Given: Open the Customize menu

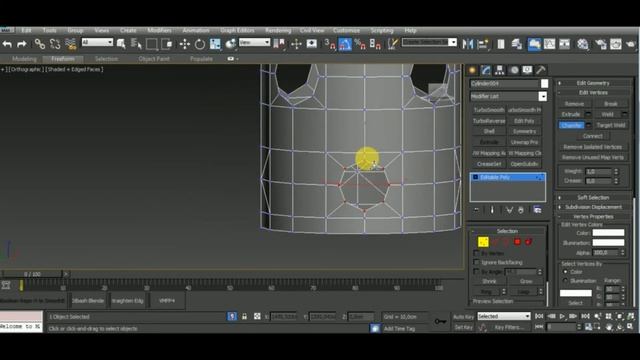Looking at the screenshot, I should [346, 31].
